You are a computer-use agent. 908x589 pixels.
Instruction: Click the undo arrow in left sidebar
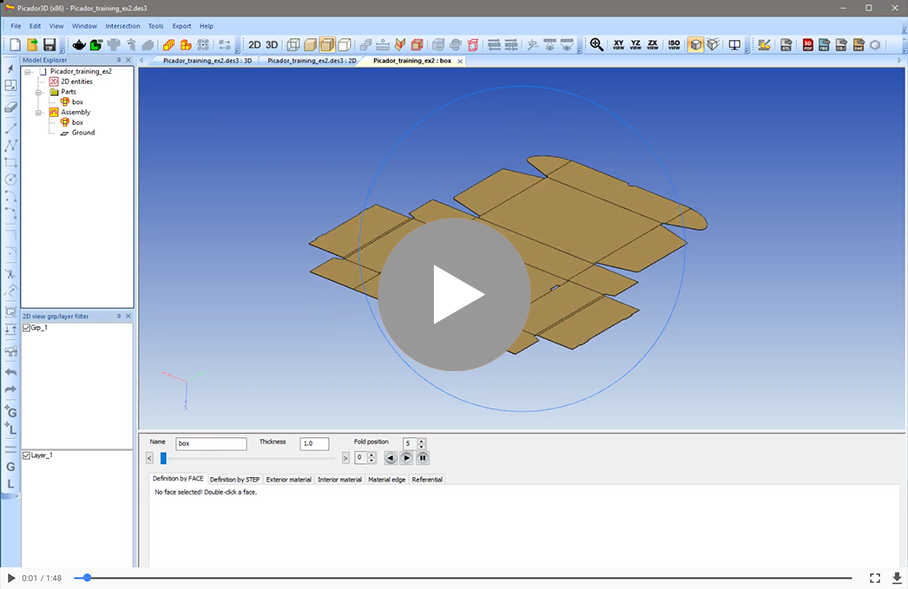click(10, 372)
